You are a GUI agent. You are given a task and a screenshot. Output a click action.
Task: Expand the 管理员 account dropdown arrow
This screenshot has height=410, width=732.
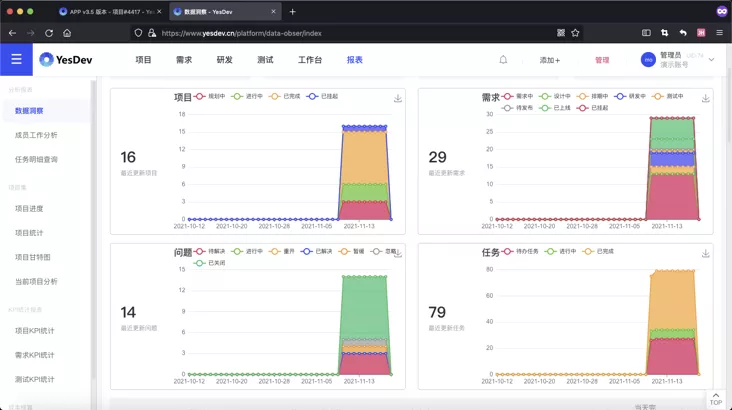click(x=711, y=60)
